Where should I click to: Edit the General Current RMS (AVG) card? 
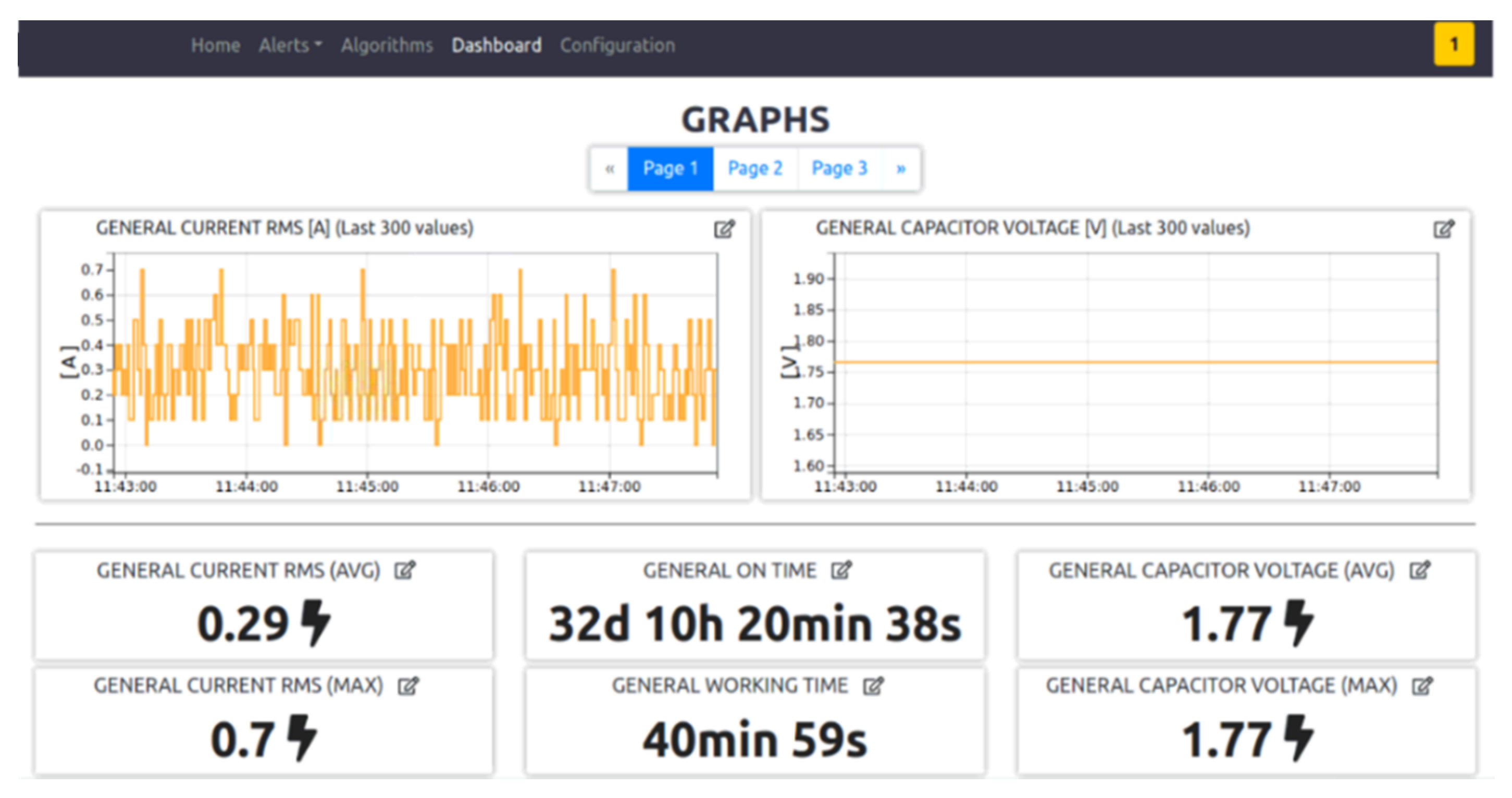pyautogui.click(x=404, y=570)
